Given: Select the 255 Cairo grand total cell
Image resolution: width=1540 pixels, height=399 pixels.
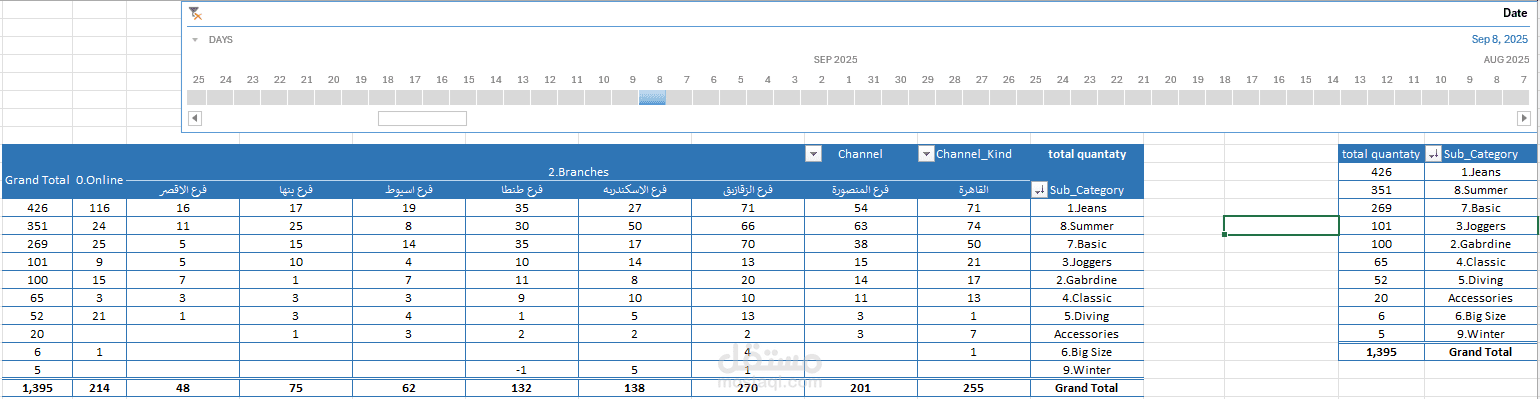Looking at the screenshot, I should point(973,387).
